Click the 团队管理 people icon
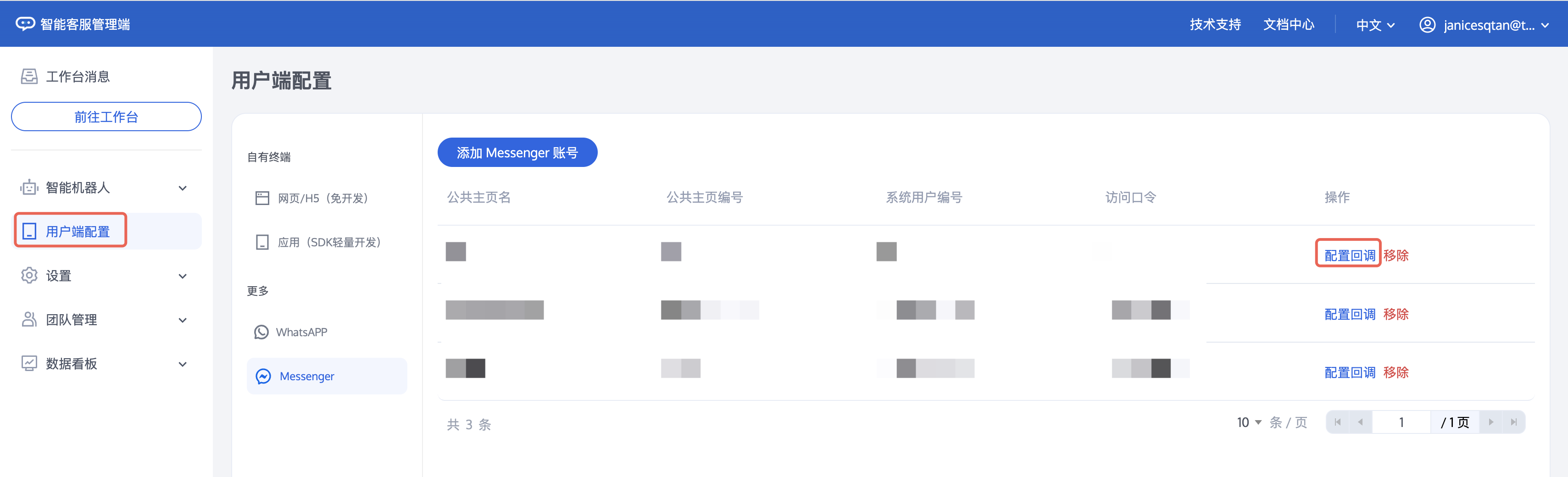1568x477 pixels. click(28, 319)
